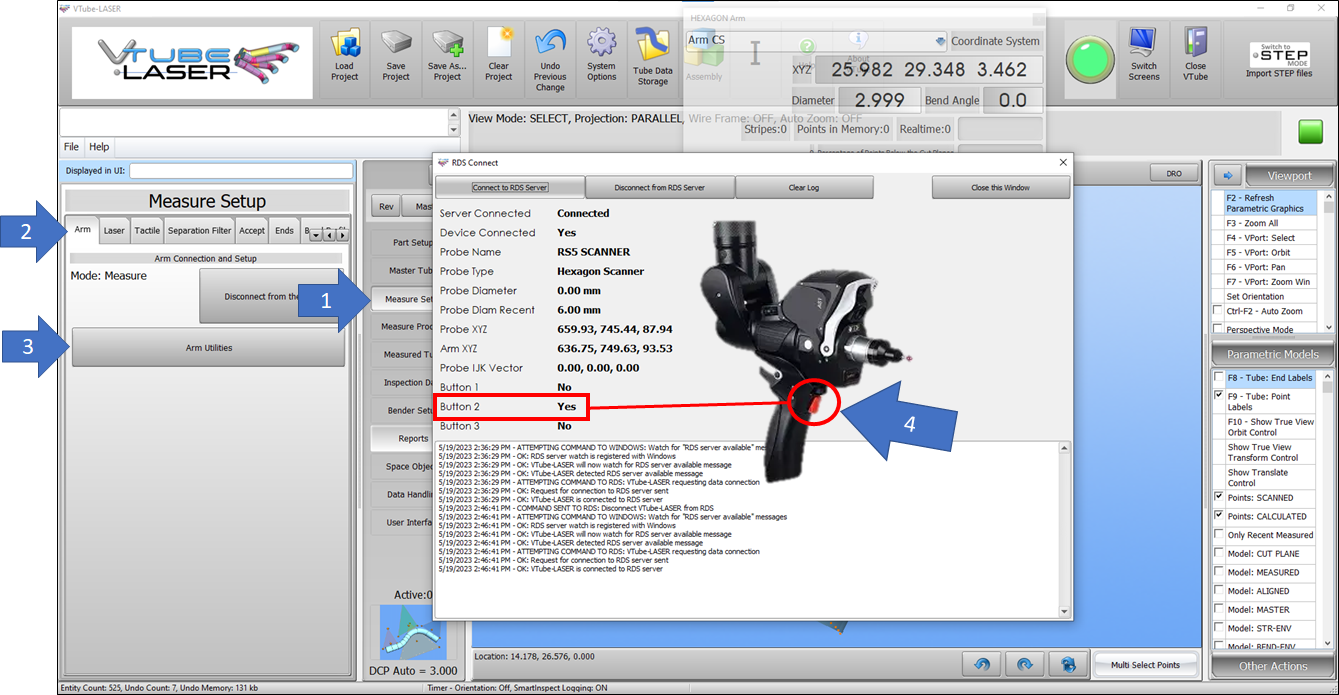Enable Model: MEASURED checkbox

click(x=1218, y=572)
